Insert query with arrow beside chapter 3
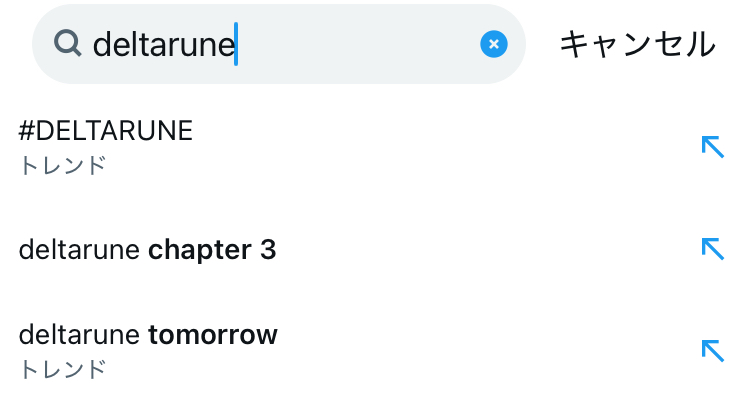The image size is (750, 413). coord(713,249)
